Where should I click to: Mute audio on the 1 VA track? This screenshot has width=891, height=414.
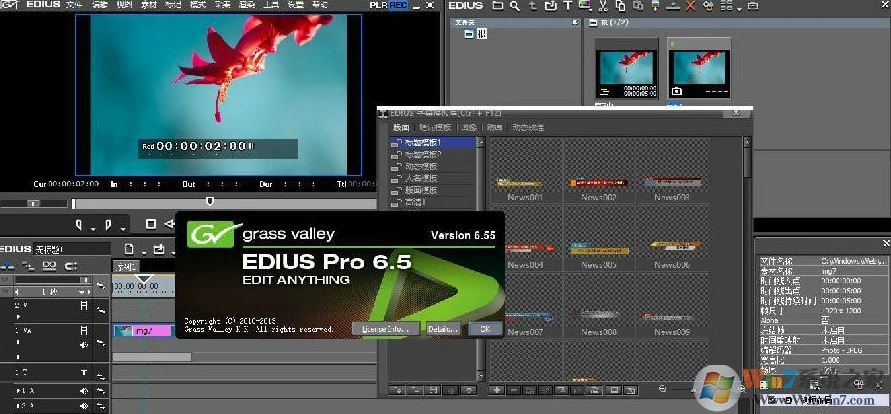tap(84, 344)
